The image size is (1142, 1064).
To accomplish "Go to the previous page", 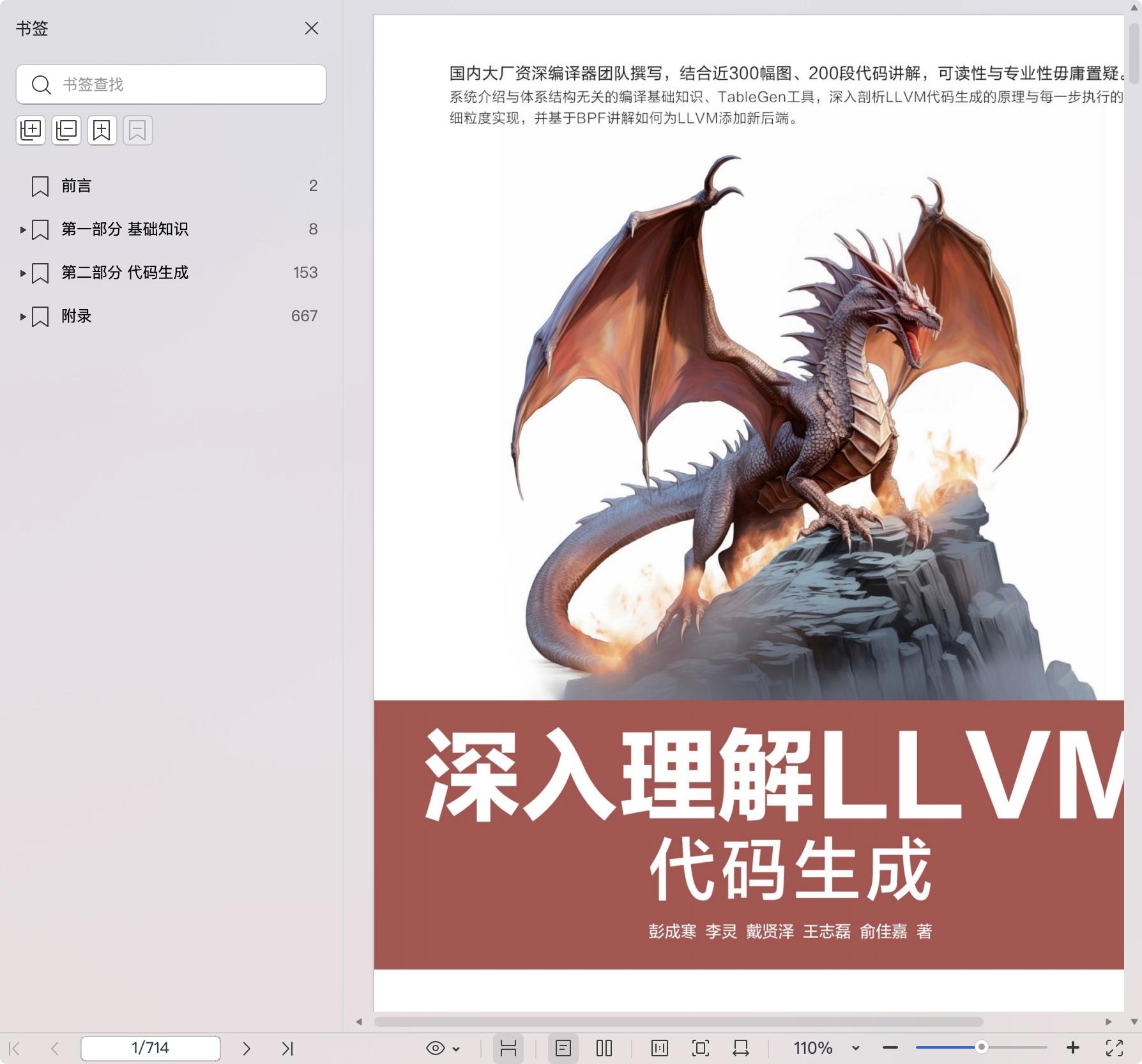I will tap(55, 1048).
